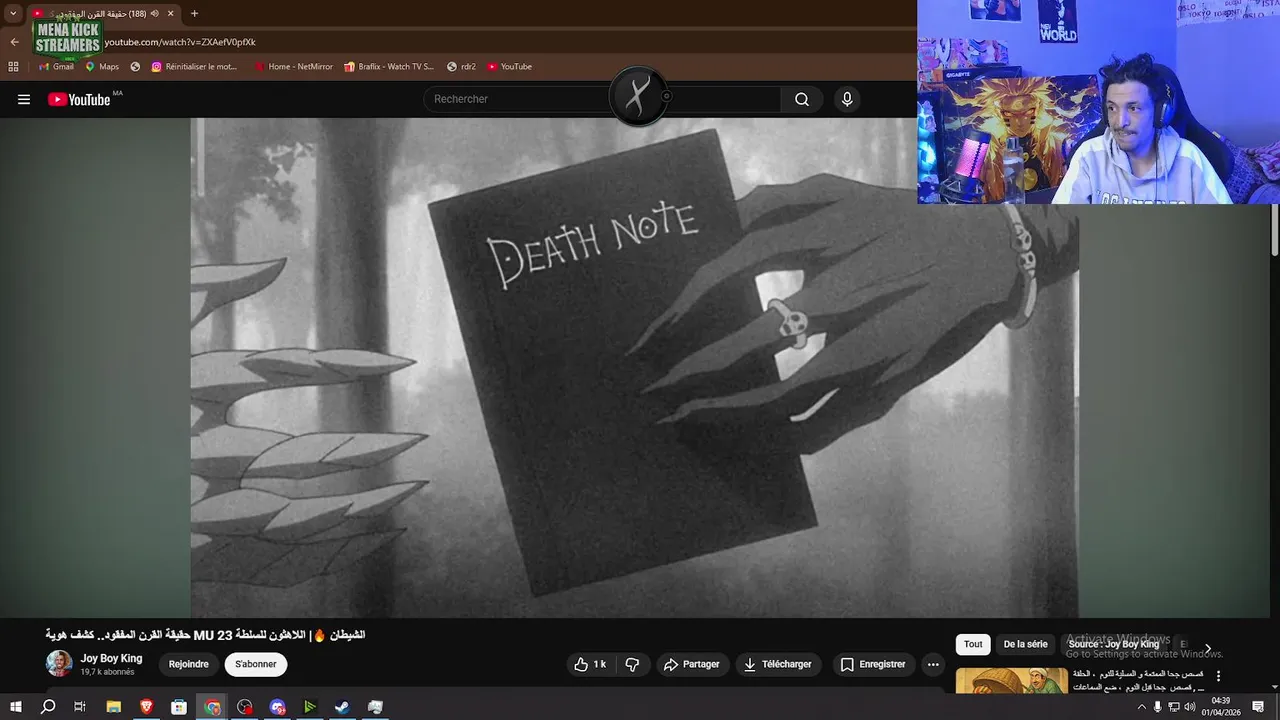Screen dimensions: 1280x720
Task: Subscribe with S'abonner button
Action: point(256,664)
